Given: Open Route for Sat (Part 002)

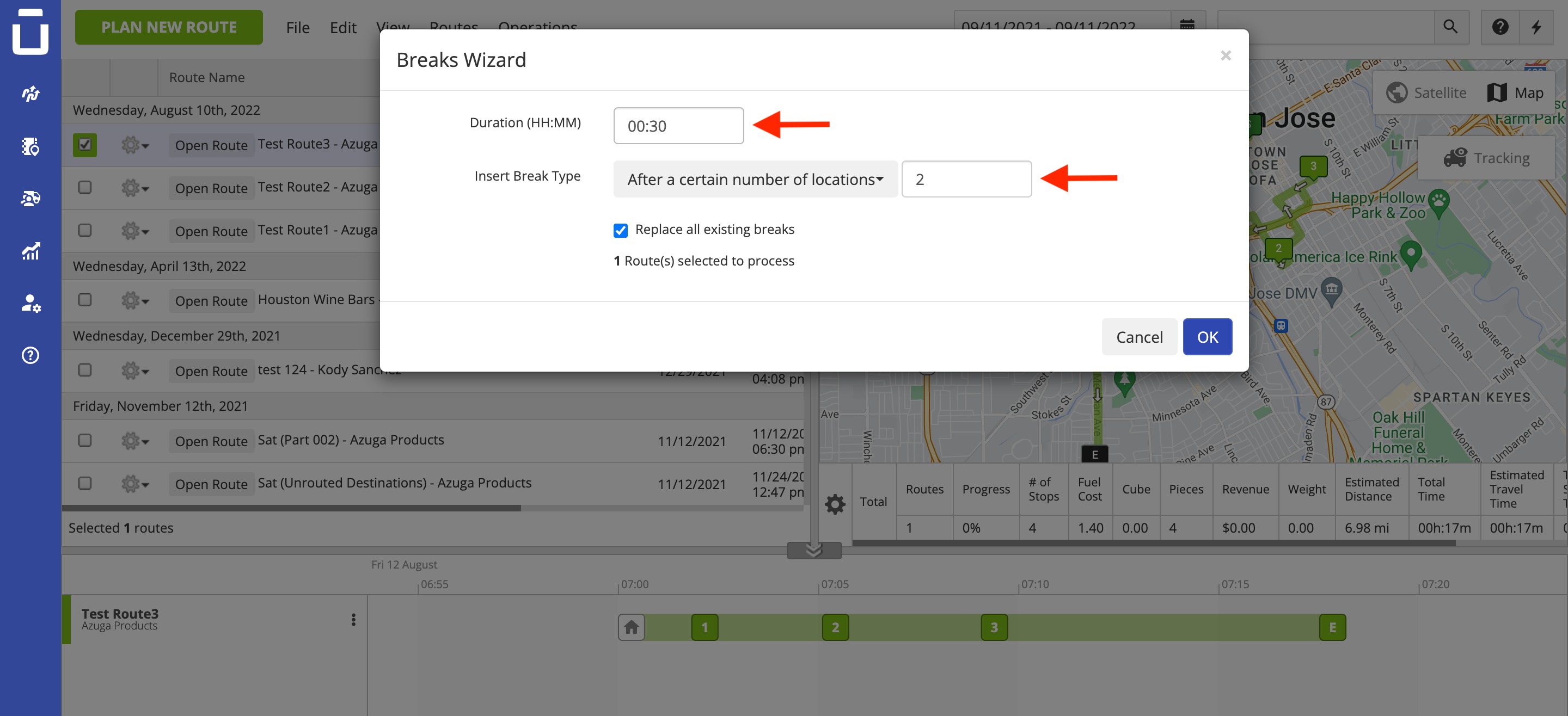Looking at the screenshot, I should tap(211, 441).
